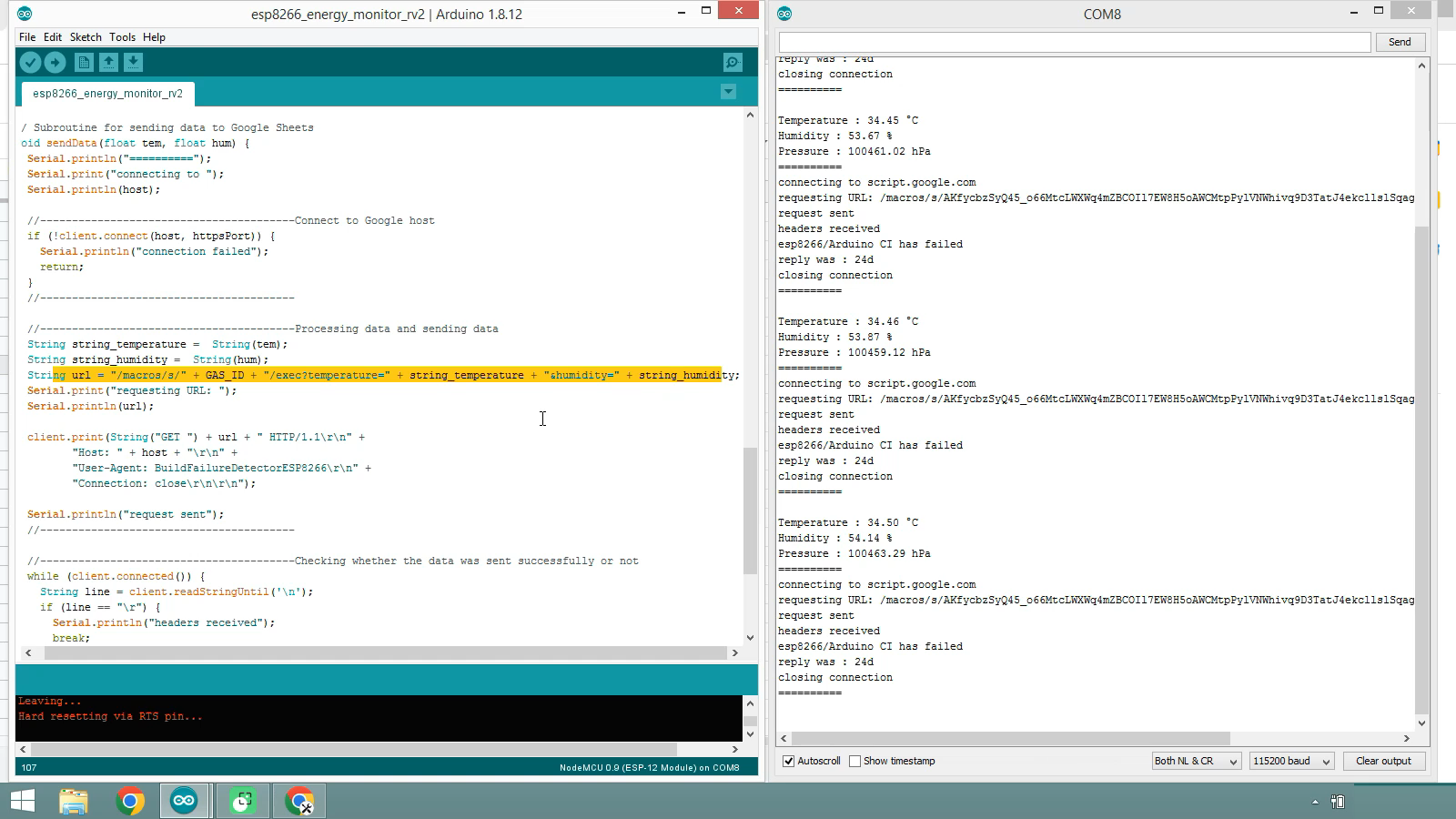Upload the sketch with the arrow button
Viewport: 1456px width, 819px height.
click(55, 62)
